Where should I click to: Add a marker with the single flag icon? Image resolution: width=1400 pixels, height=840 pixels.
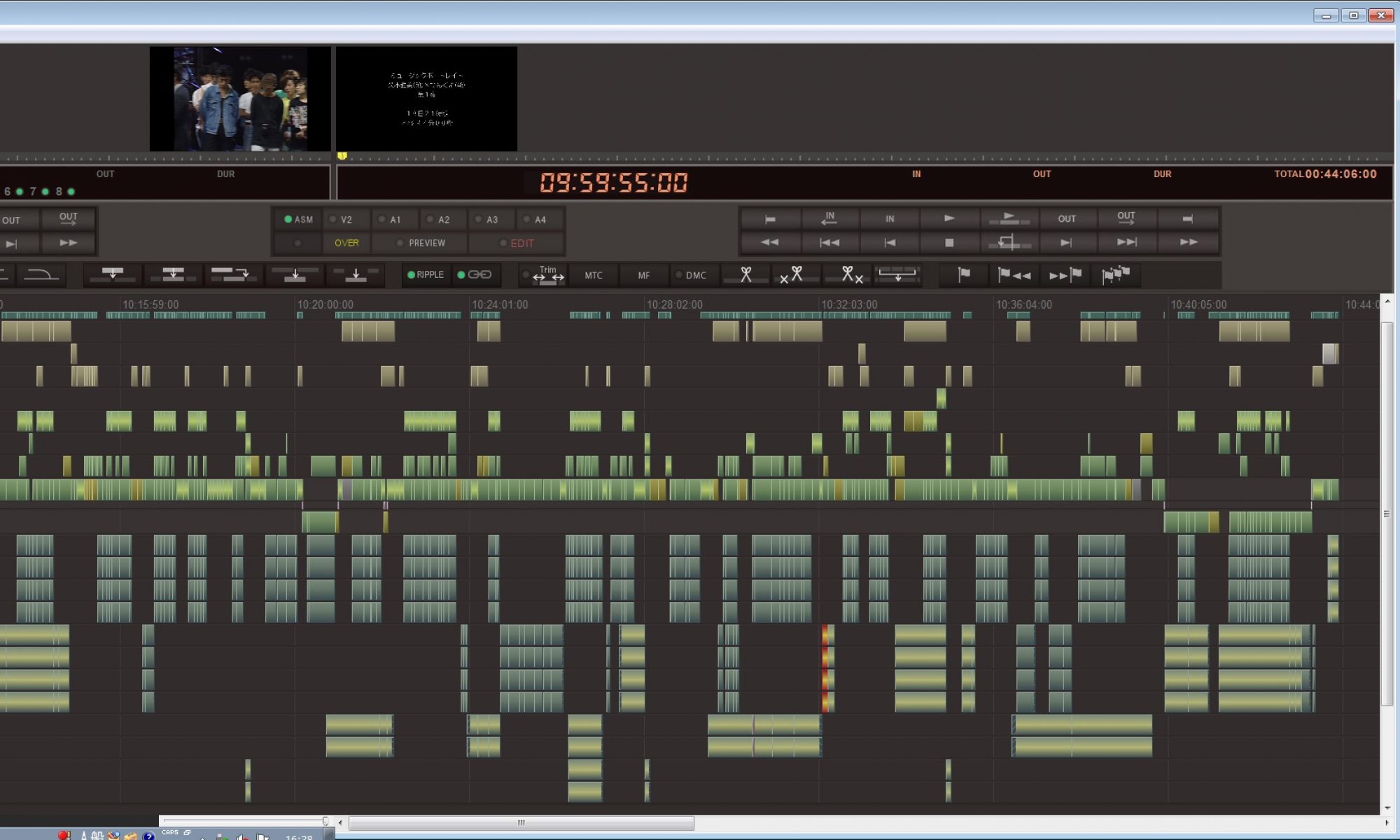pos(964,274)
